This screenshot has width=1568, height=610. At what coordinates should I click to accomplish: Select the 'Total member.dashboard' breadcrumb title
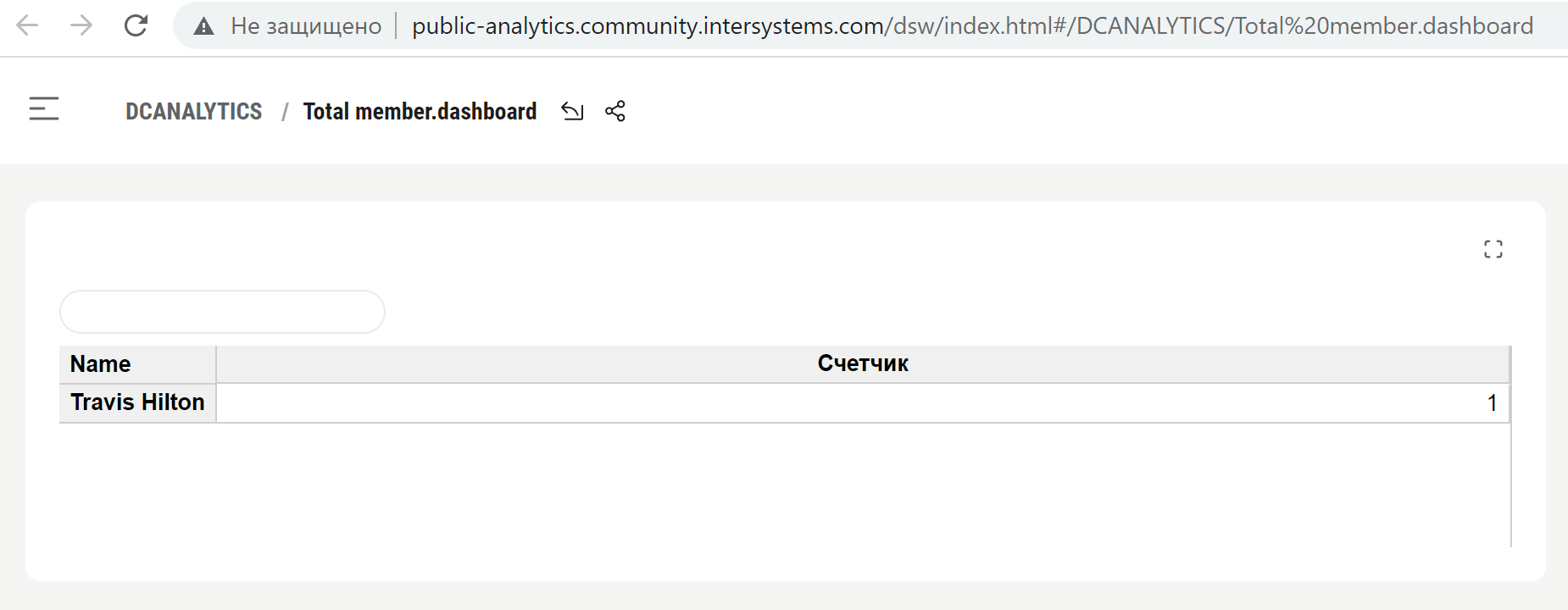[420, 111]
